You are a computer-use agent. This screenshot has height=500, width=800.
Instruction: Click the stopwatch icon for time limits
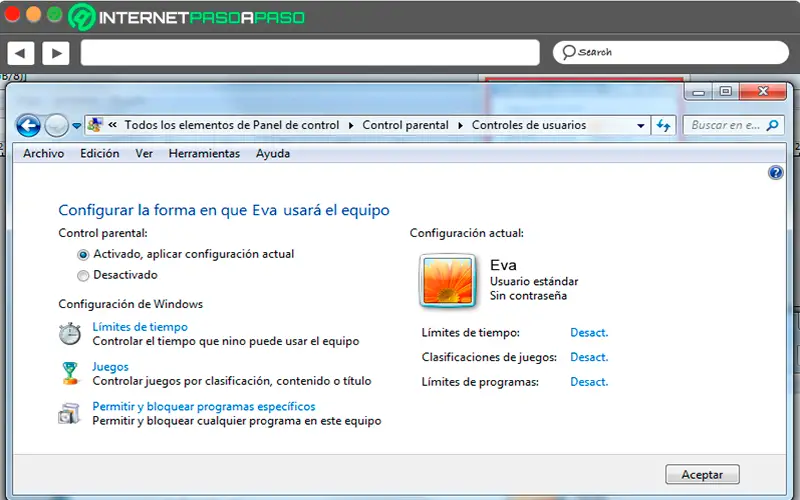(70, 334)
